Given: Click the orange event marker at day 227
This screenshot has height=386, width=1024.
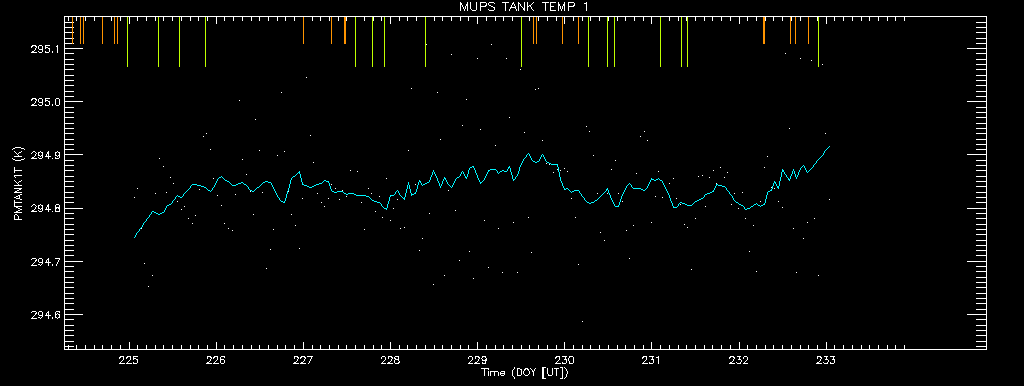Looking at the screenshot, I should tap(304, 30).
